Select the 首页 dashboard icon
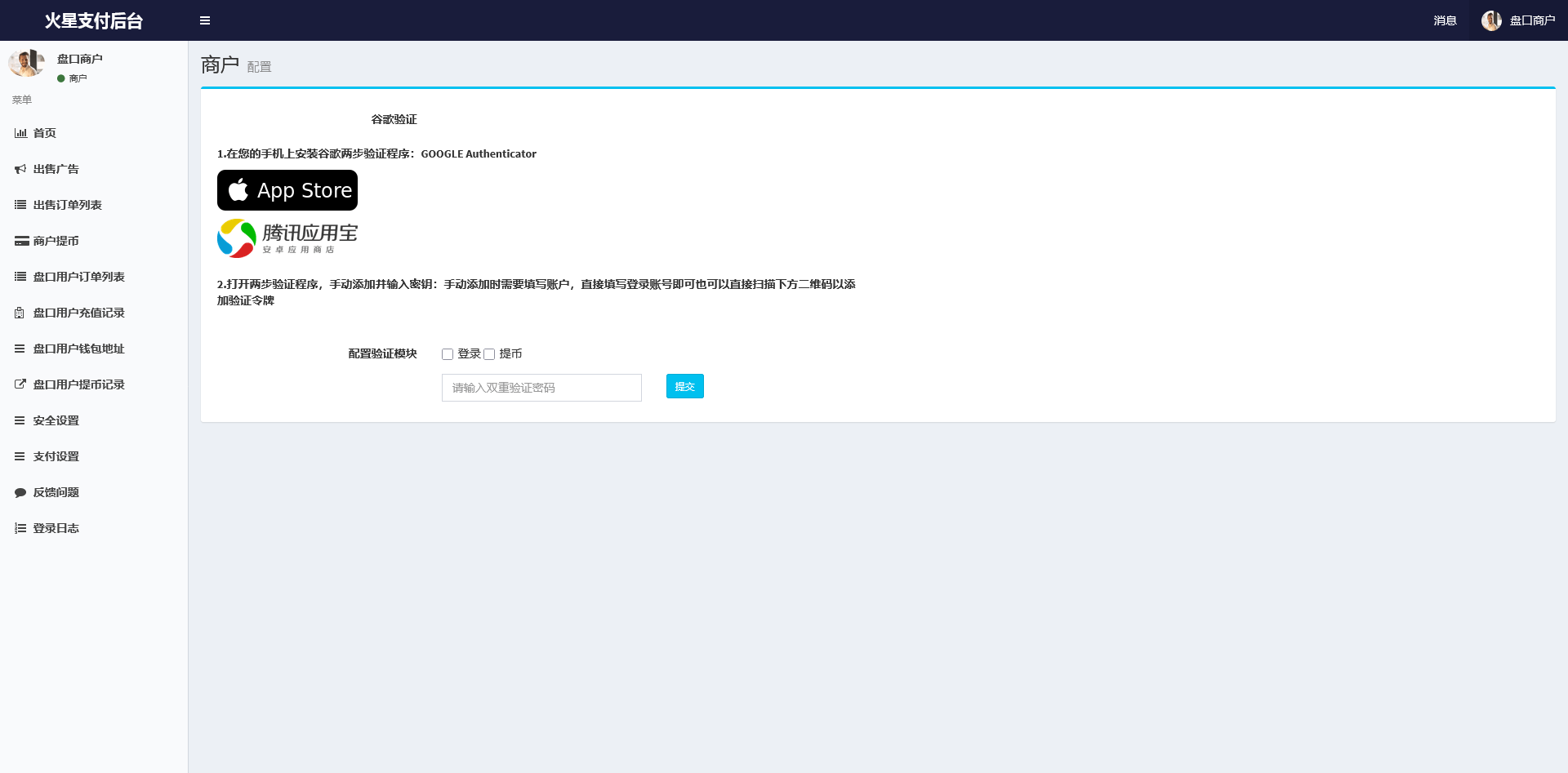The image size is (1568, 773). point(20,133)
